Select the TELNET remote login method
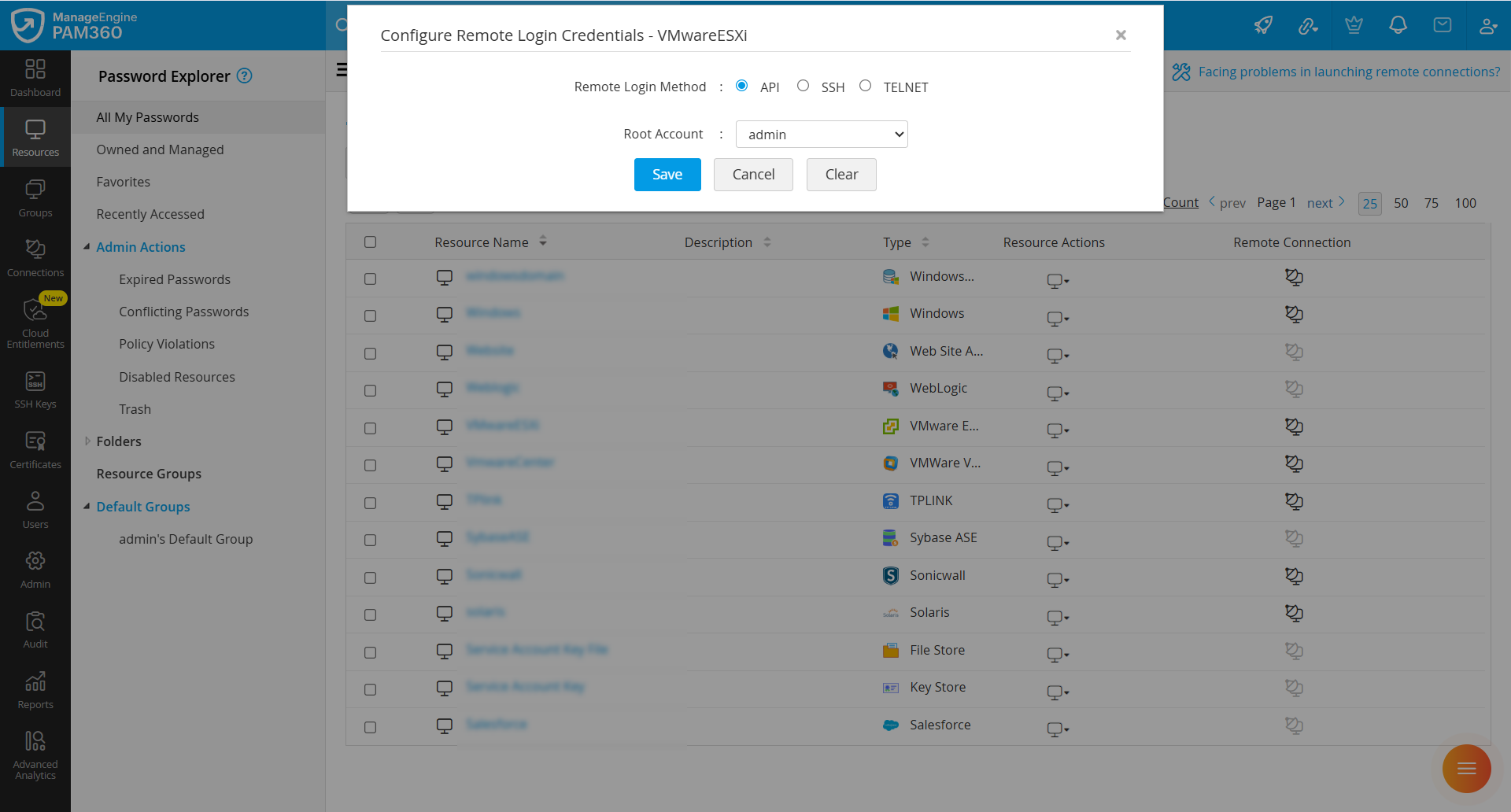 (x=866, y=86)
